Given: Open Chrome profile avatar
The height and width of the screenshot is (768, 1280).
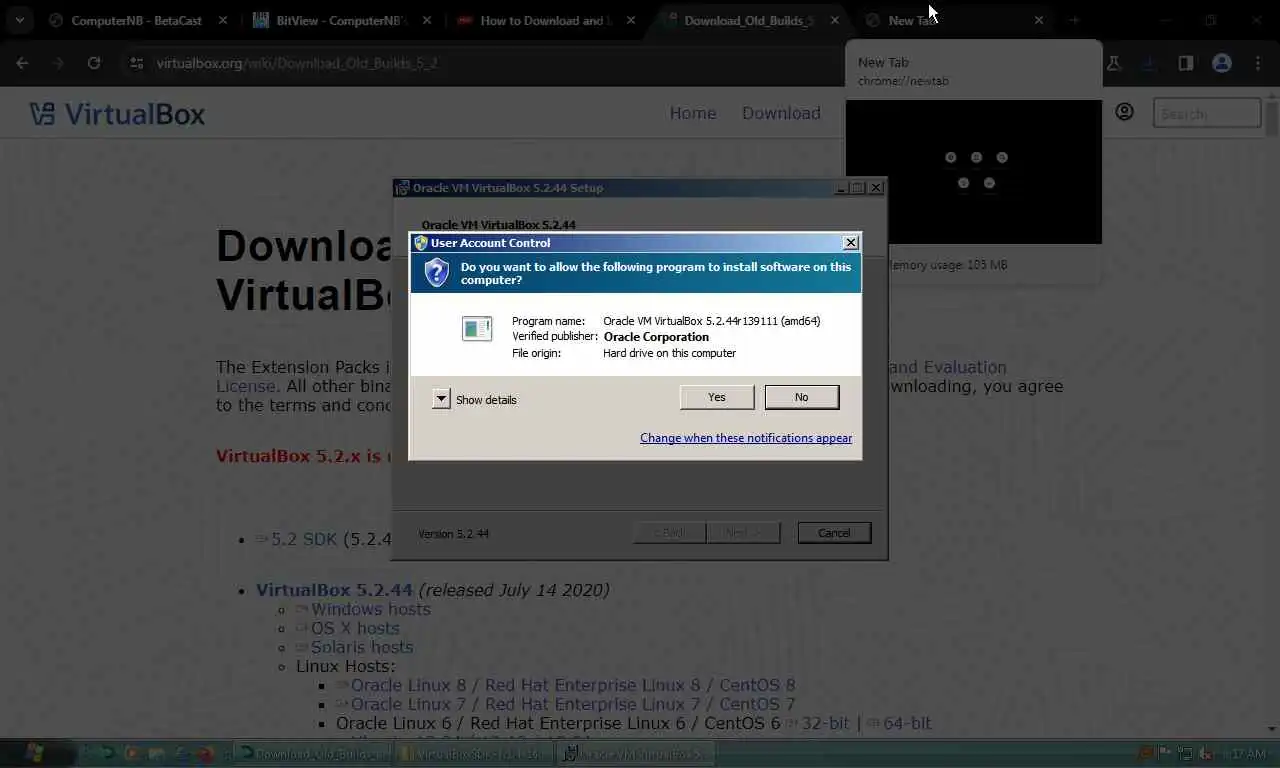Looking at the screenshot, I should (1222, 63).
